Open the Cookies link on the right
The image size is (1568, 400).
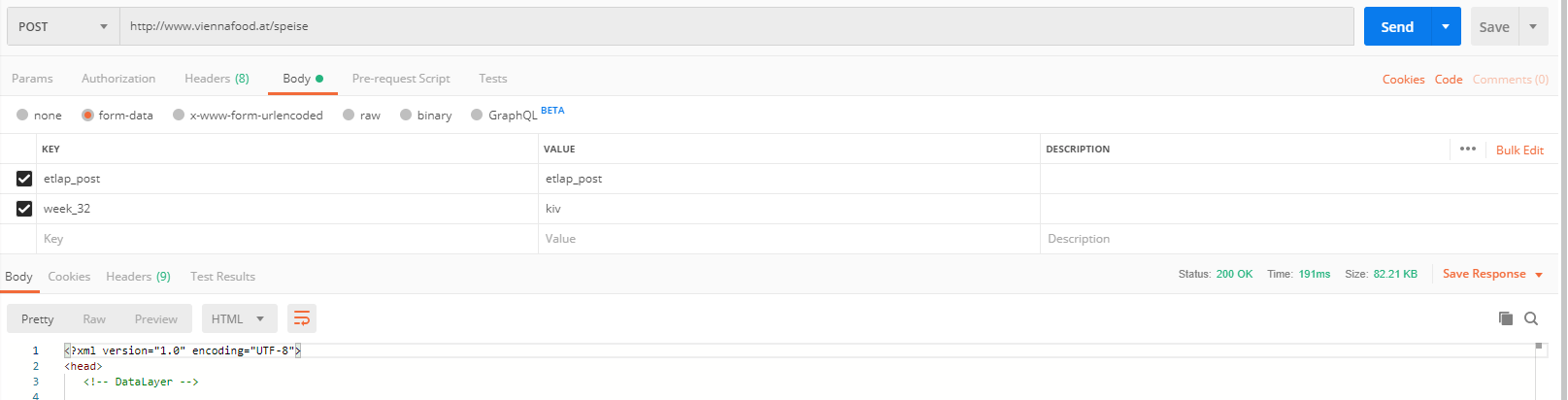pos(1403,80)
